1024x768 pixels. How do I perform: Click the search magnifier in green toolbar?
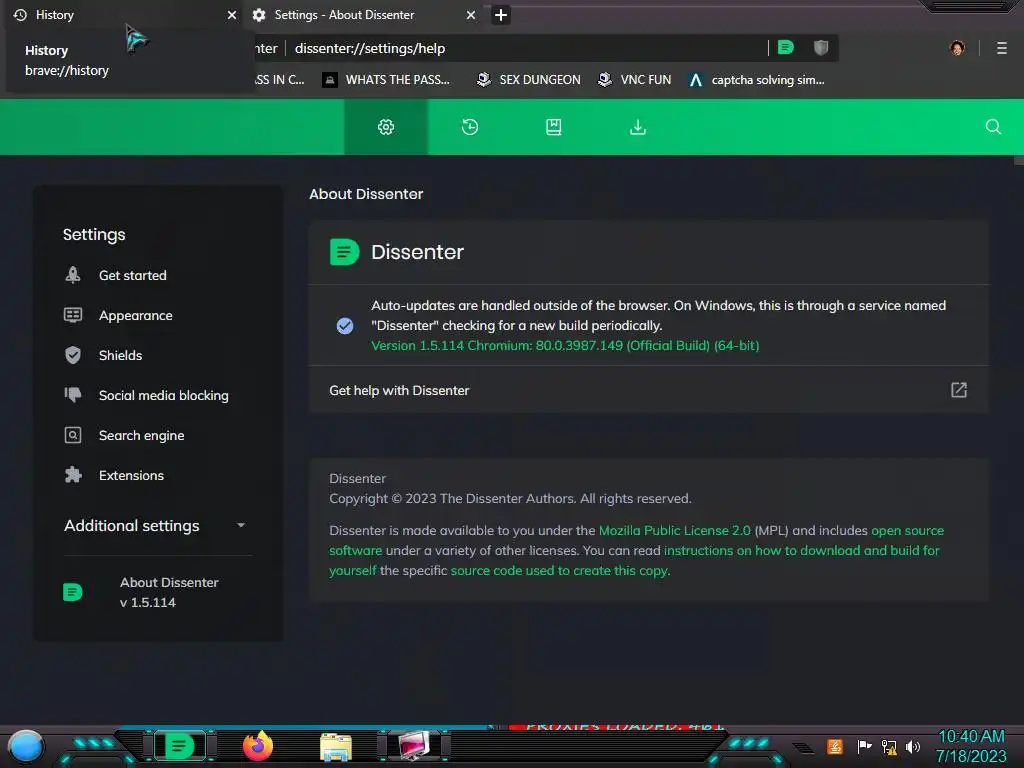click(993, 127)
